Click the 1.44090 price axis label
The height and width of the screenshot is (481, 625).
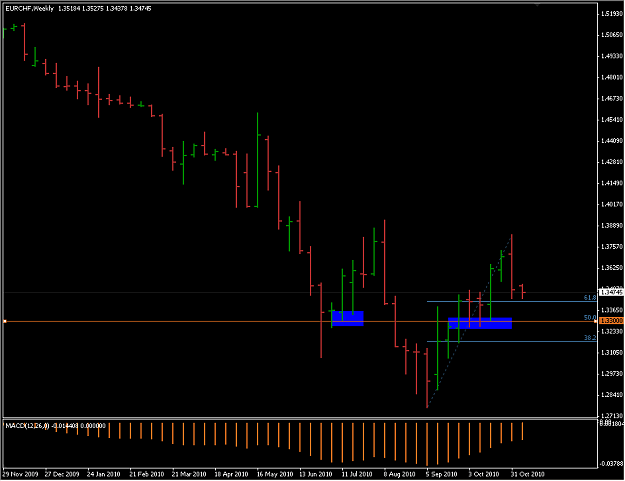click(x=611, y=141)
